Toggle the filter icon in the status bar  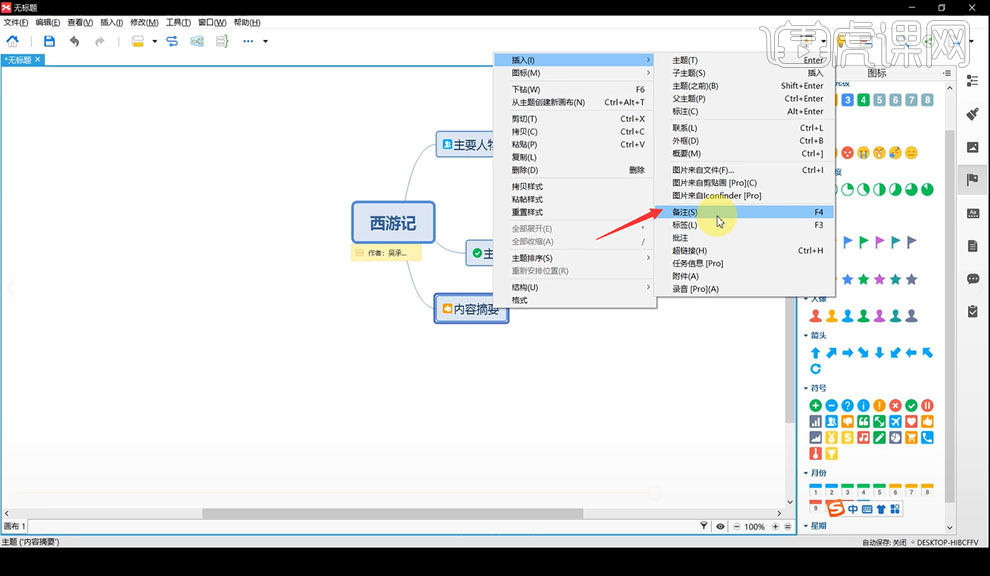pos(704,527)
